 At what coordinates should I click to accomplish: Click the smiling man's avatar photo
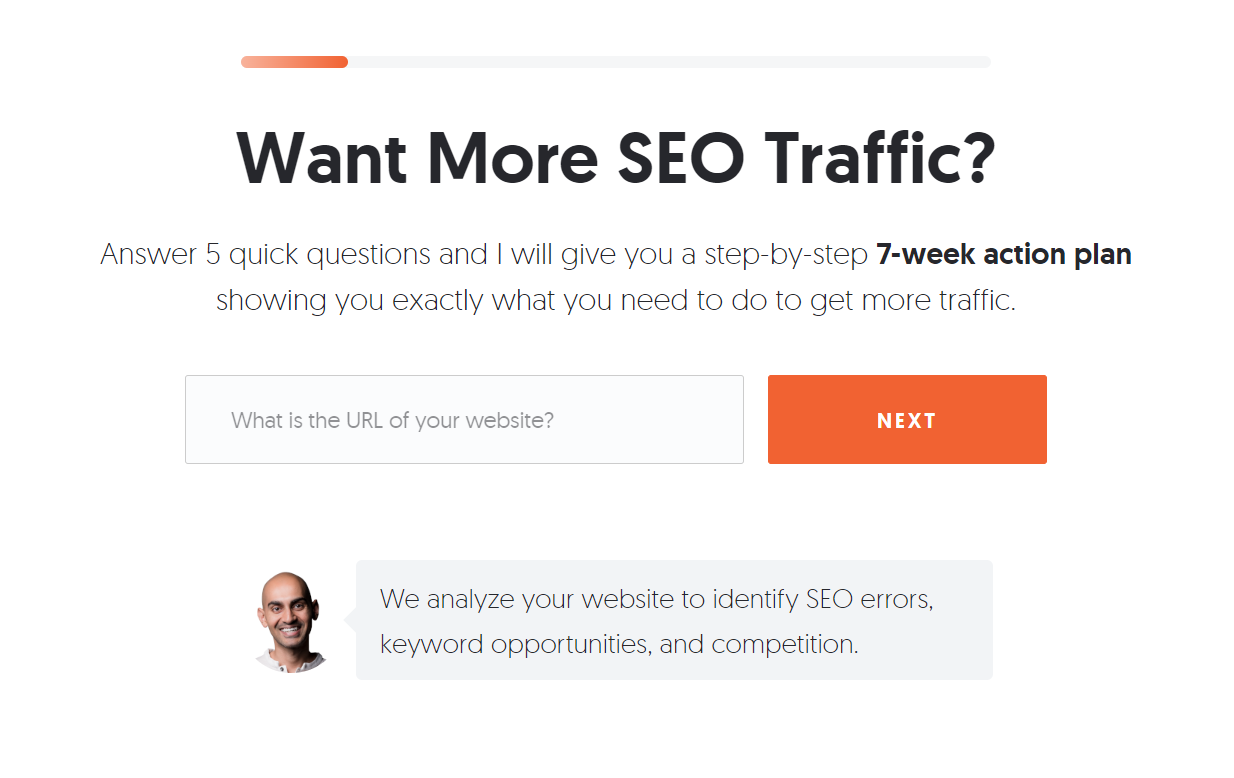pyautogui.click(x=291, y=621)
